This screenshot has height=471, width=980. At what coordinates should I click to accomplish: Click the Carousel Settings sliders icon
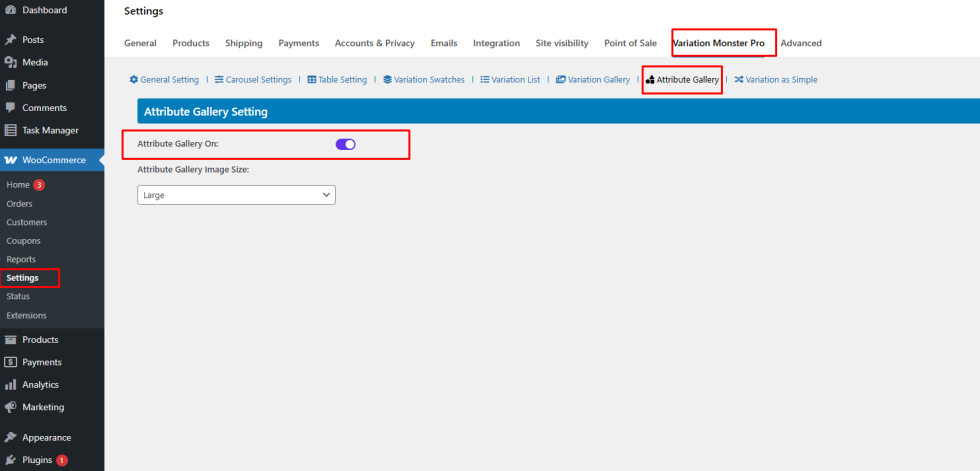(219, 80)
